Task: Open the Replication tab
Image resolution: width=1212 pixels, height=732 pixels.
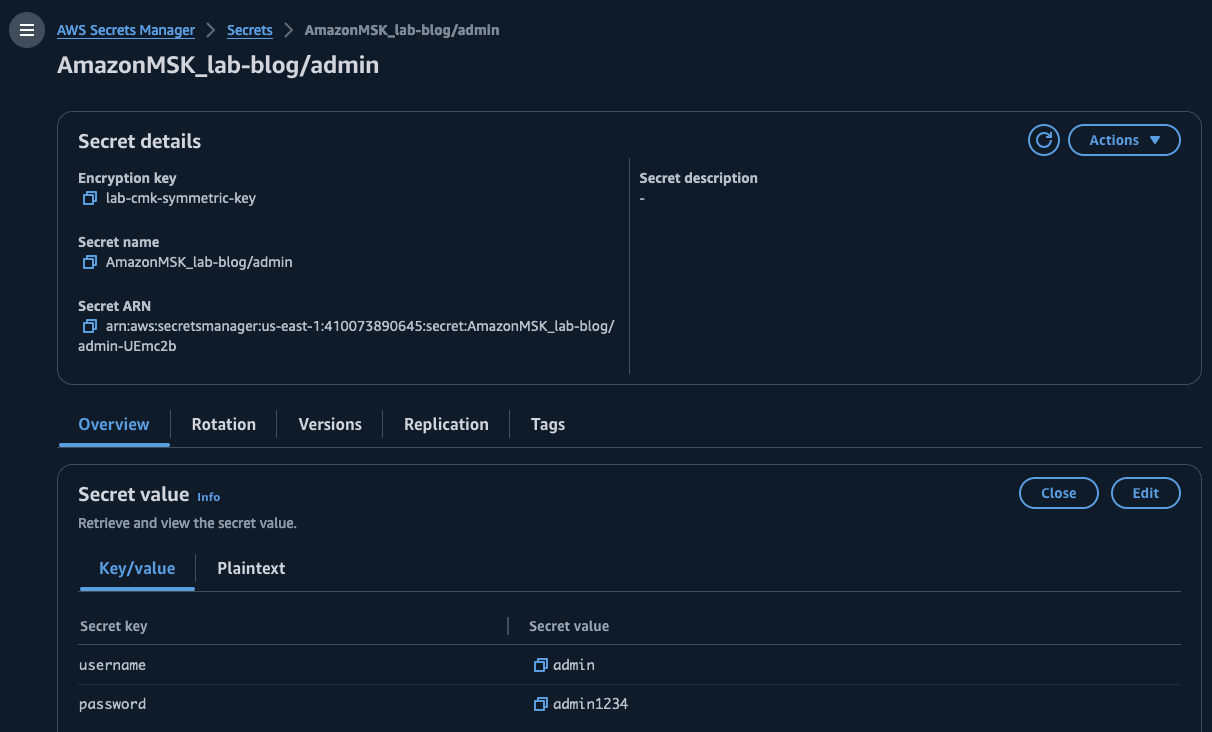Action: point(446,424)
